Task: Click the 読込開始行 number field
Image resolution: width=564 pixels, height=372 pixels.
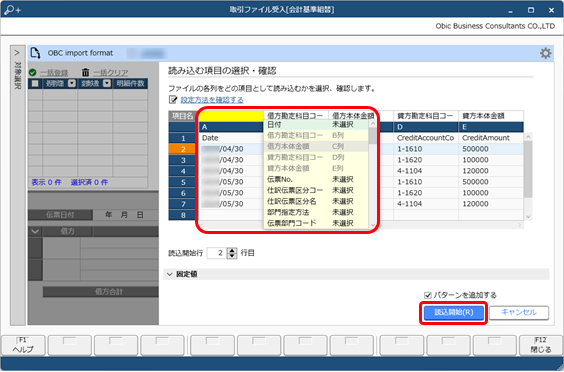Action: [217, 253]
